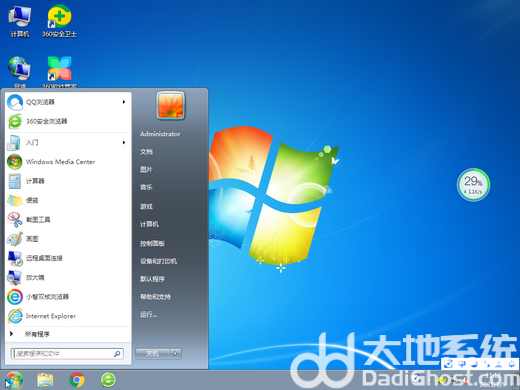
Task: Open Internet Explorer from the Start menu
Action: click(x=67, y=316)
